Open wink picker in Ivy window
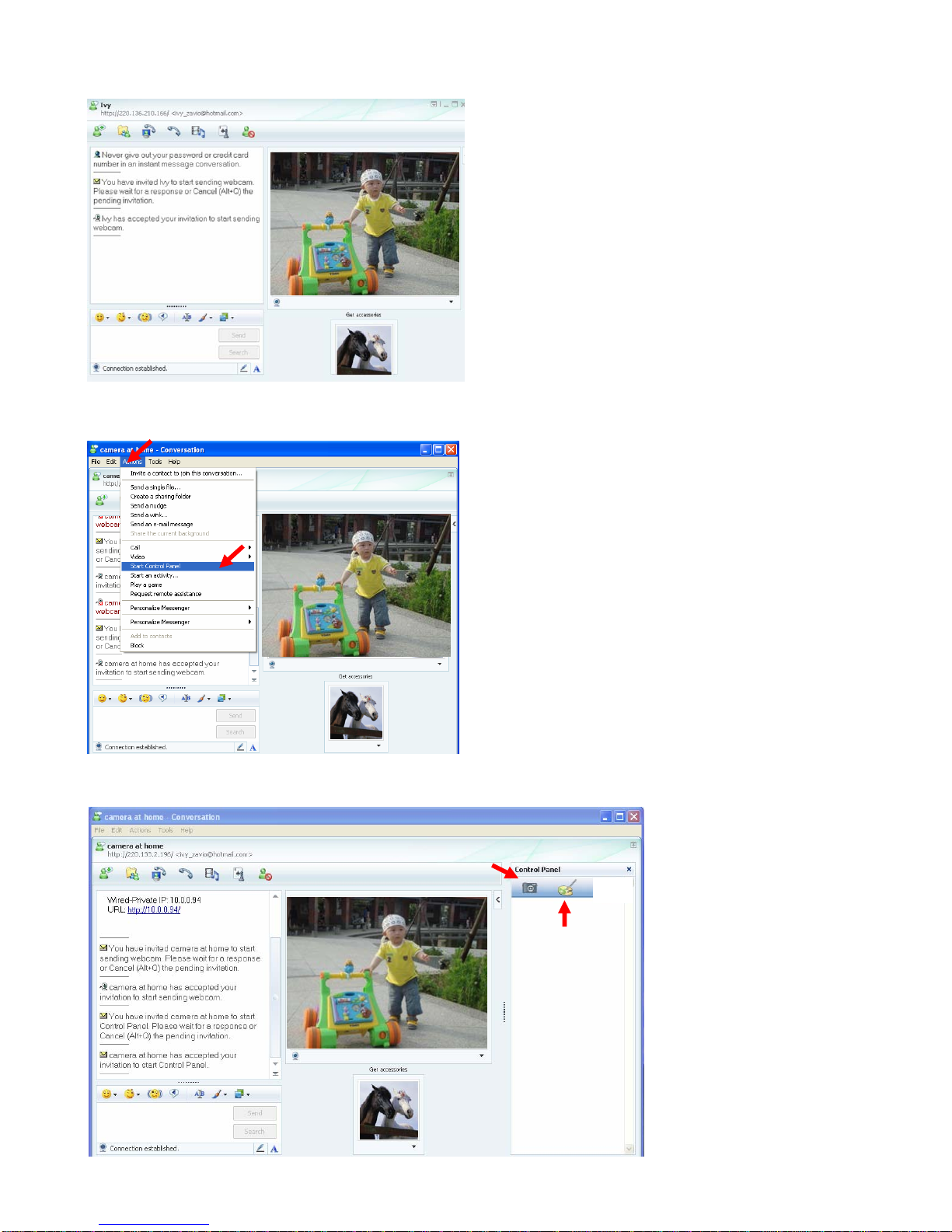The image size is (952, 1232). [123, 317]
